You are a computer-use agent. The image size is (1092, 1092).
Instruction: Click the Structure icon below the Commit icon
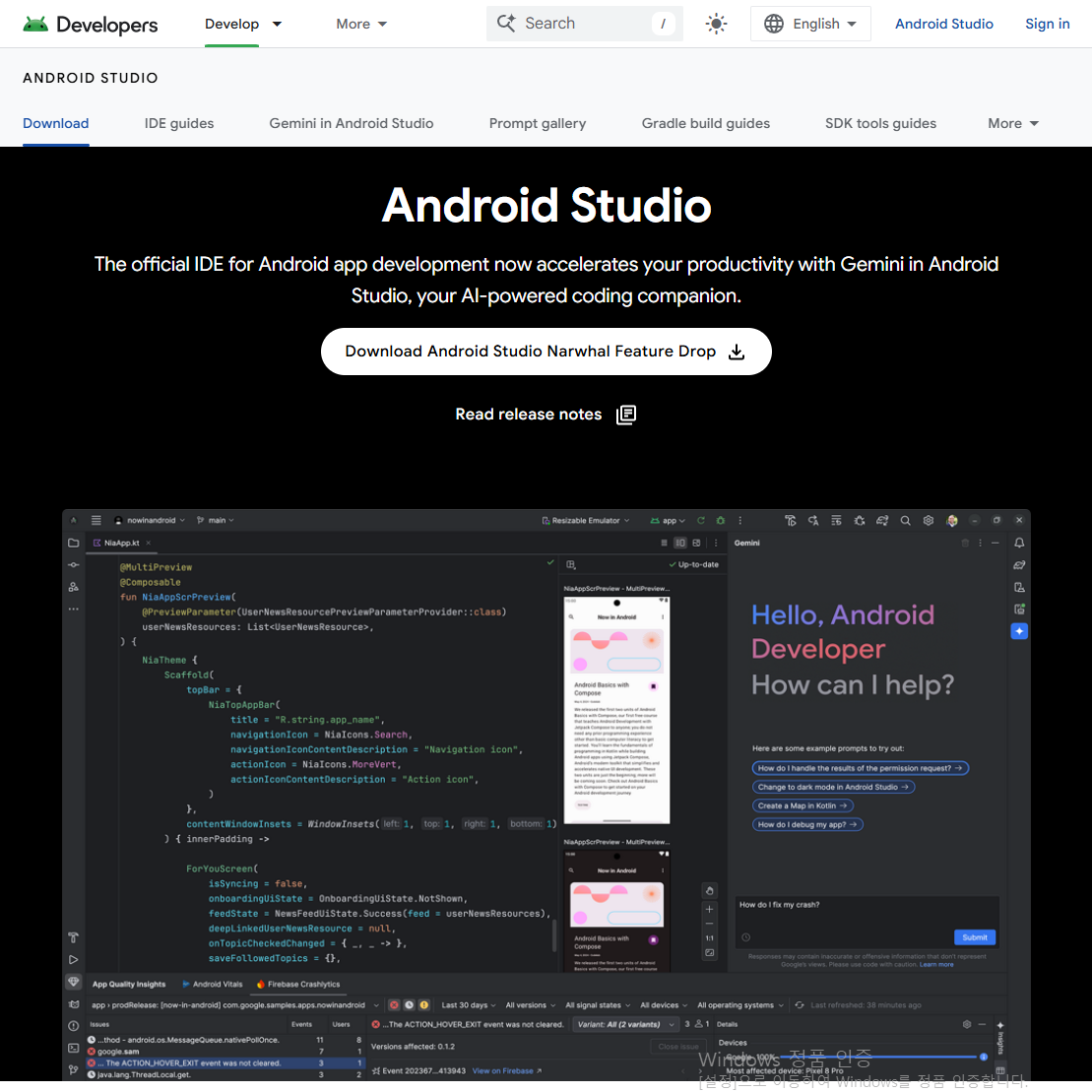(x=73, y=587)
